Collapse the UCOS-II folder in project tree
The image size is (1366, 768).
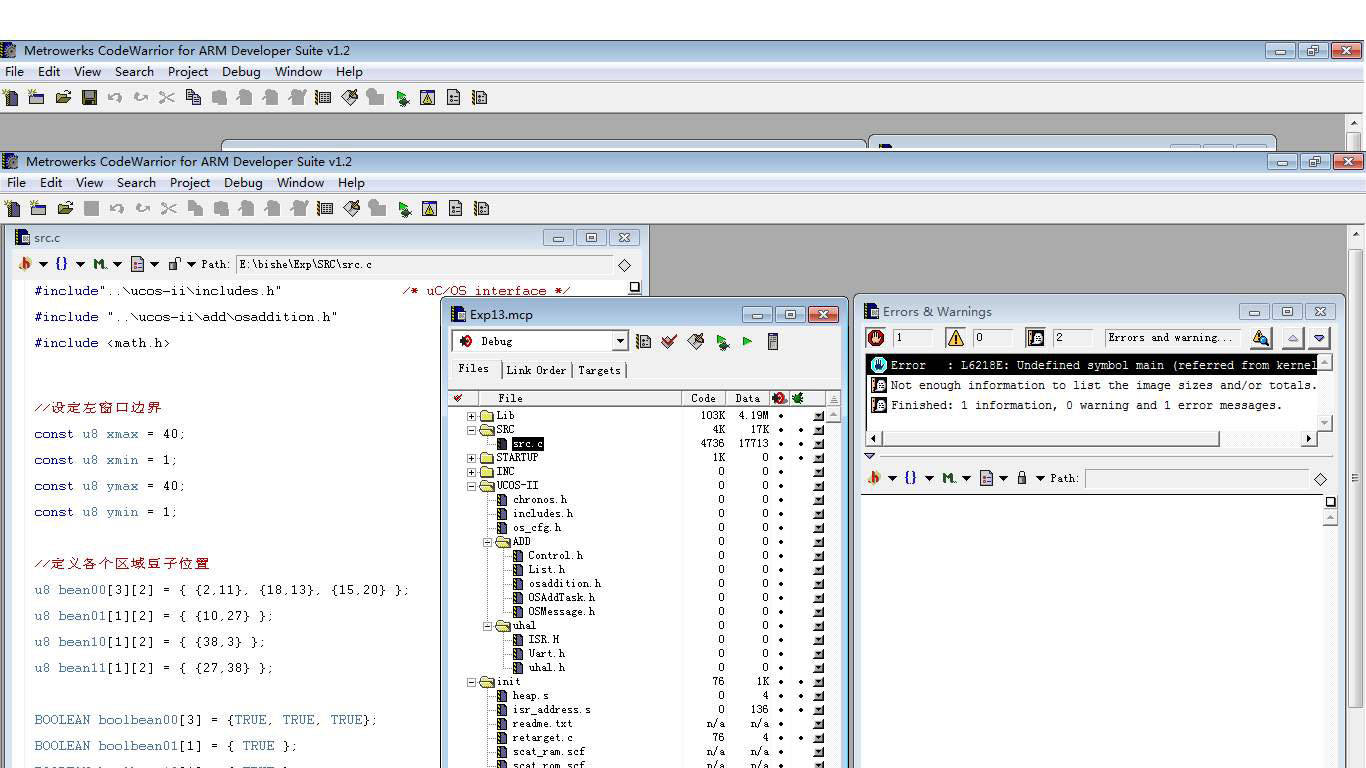pyautogui.click(x=472, y=486)
